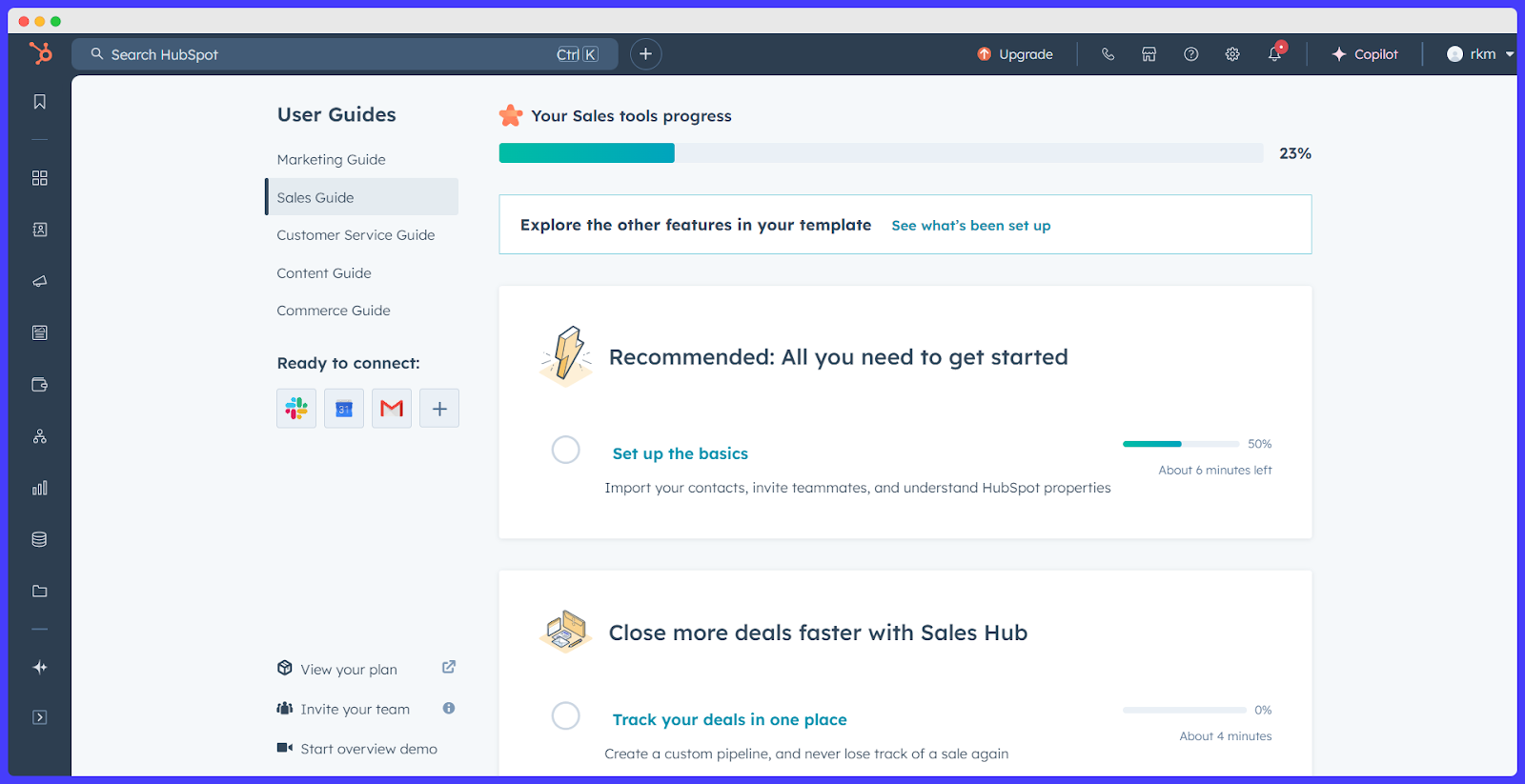Click the 'Import your contacts, invite teammates' description
Screen dimensions: 1525x784
tap(858, 488)
